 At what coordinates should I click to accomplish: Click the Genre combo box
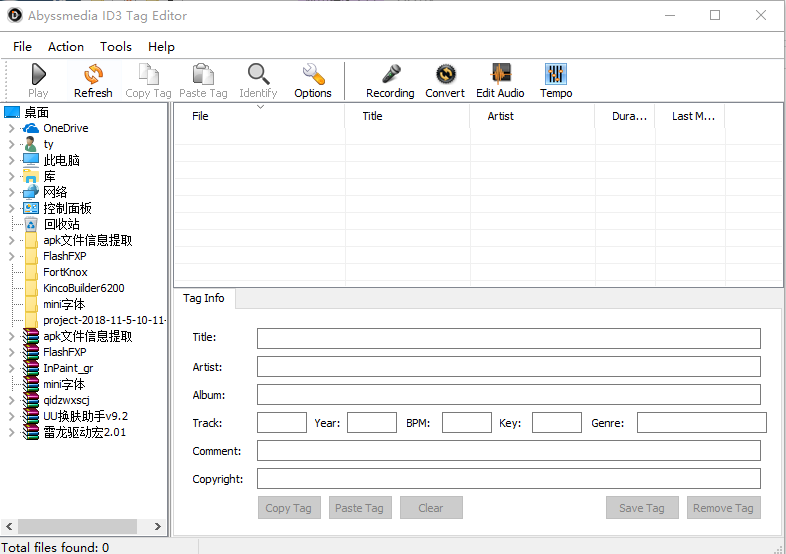point(701,423)
